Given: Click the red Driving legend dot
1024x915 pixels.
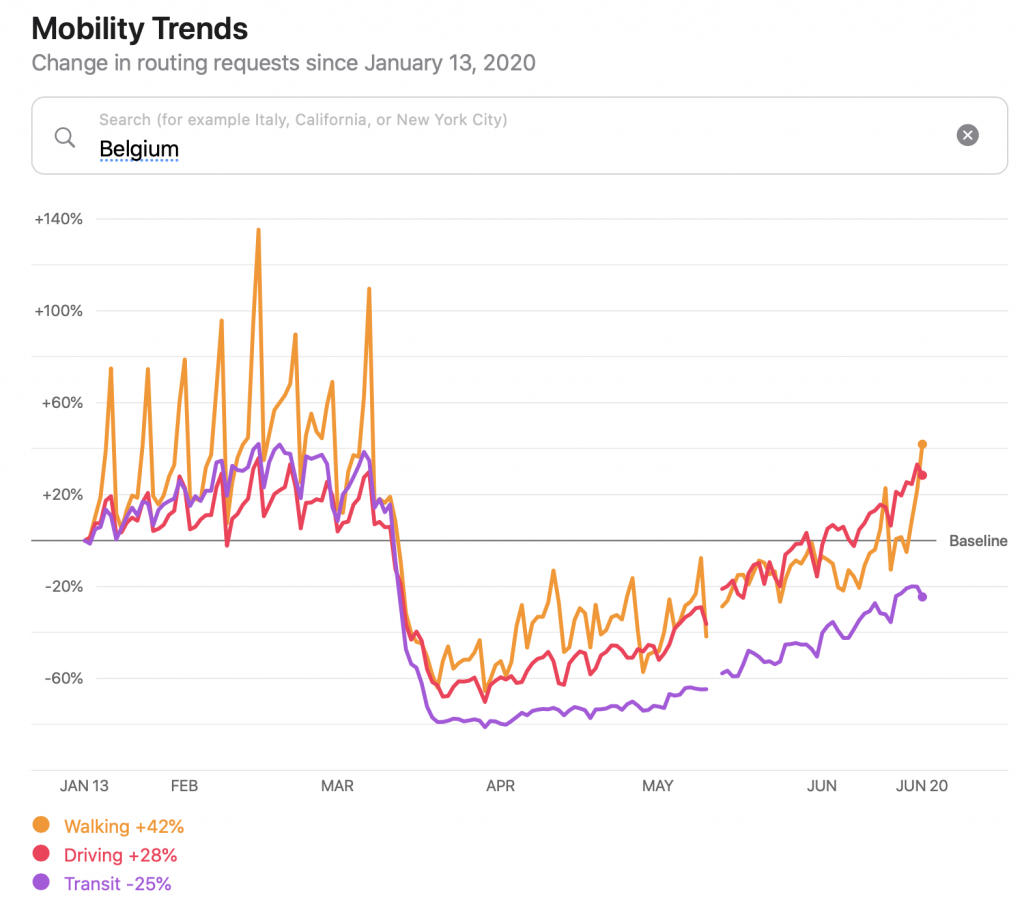Looking at the screenshot, I should (41, 855).
